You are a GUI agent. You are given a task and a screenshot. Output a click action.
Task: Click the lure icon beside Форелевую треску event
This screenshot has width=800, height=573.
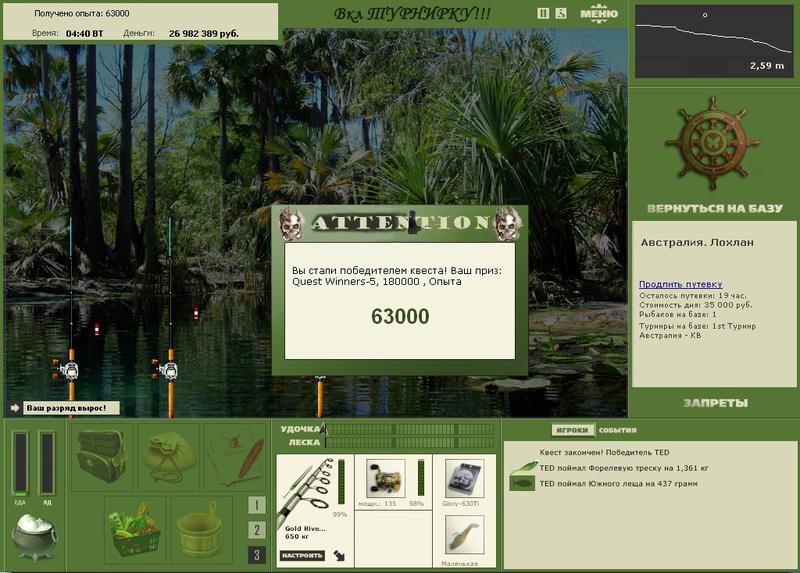pyautogui.click(x=524, y=467)
